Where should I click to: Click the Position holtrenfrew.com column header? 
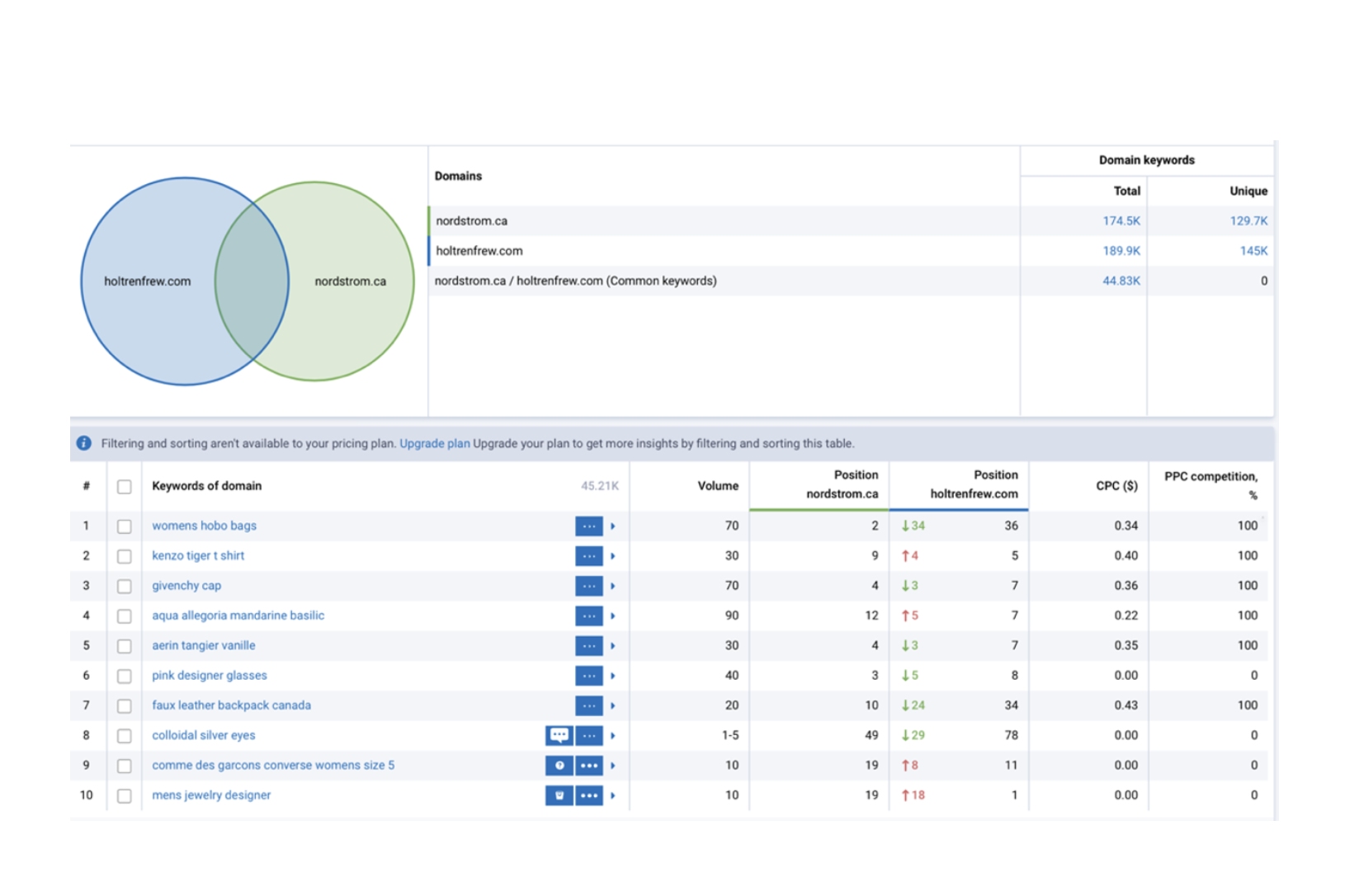pos(974,484)
